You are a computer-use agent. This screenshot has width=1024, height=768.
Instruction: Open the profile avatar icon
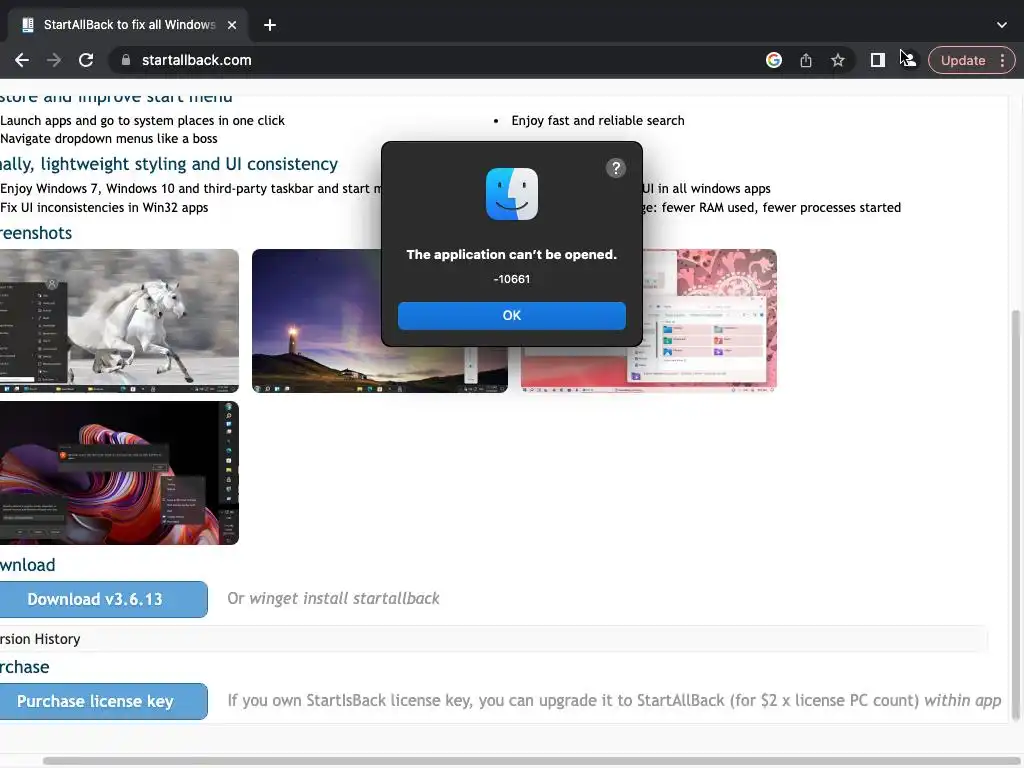(x=908, y=60)
